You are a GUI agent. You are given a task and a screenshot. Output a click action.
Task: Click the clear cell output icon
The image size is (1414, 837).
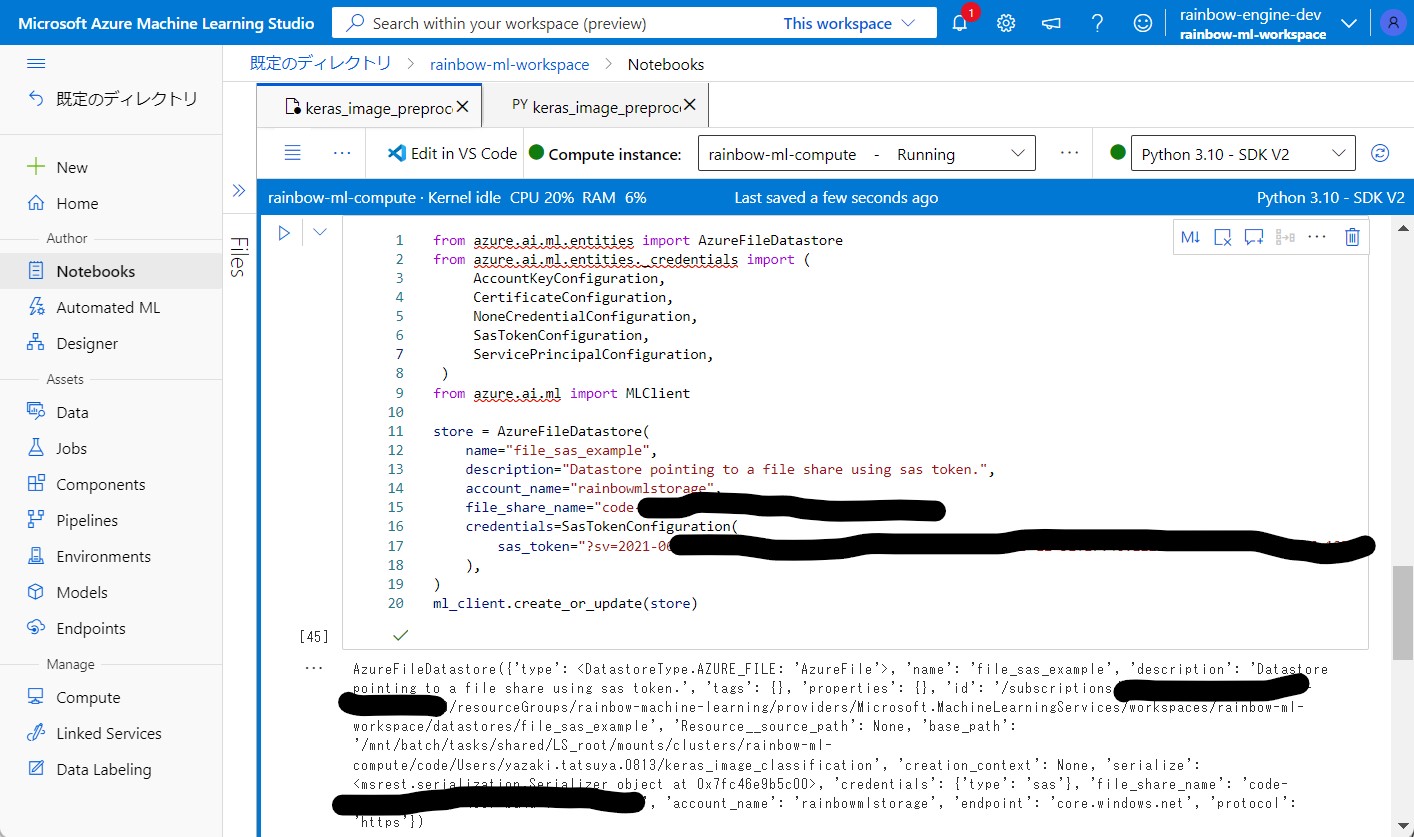(x=1222, y=237)
